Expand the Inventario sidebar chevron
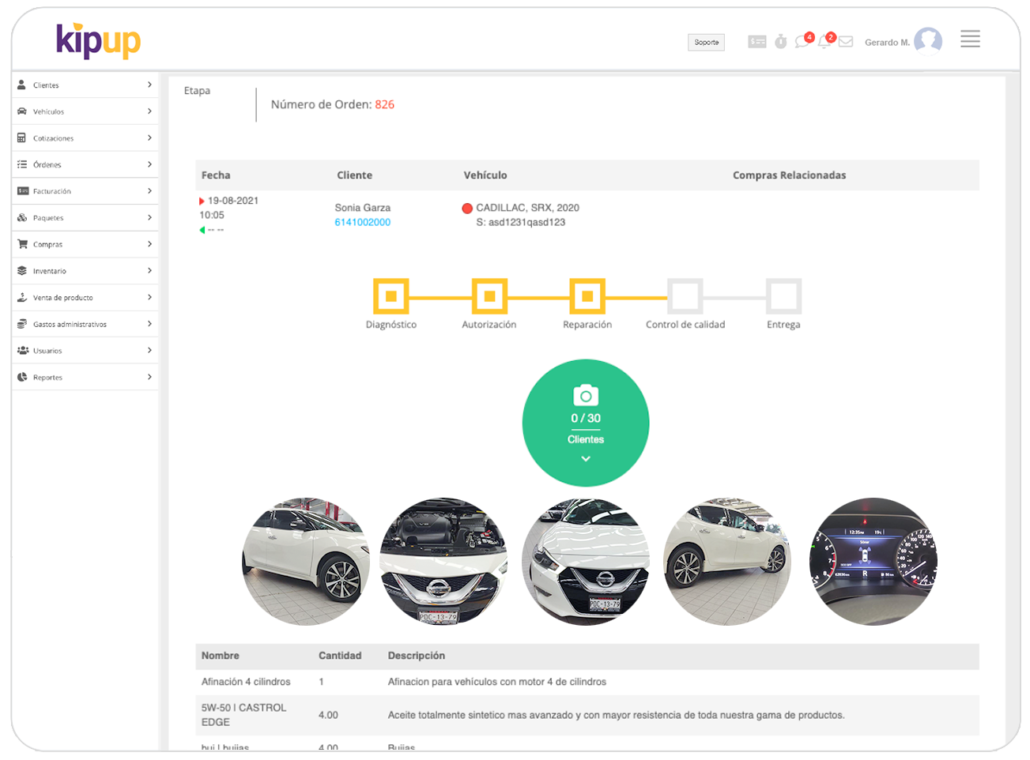 click(149, 271)
